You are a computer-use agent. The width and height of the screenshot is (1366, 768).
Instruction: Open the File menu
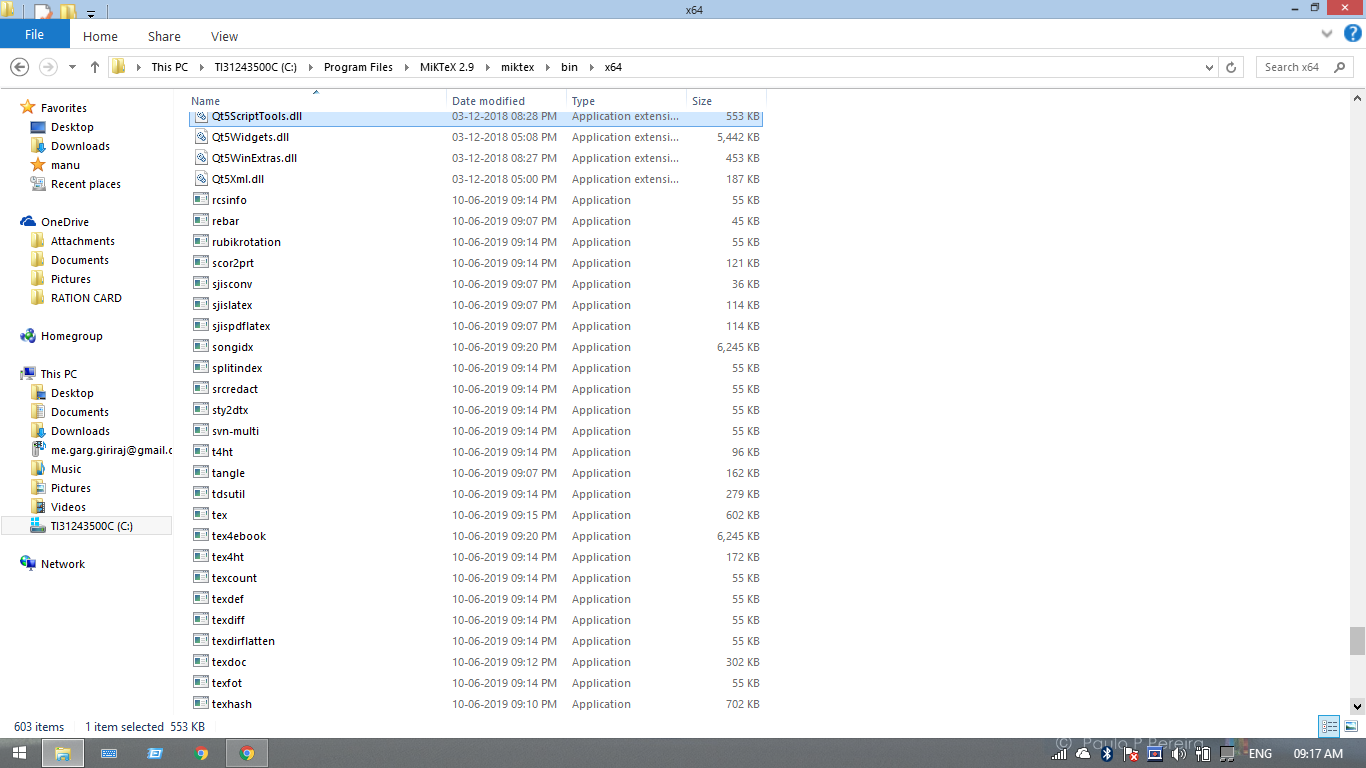coord(34,34)
